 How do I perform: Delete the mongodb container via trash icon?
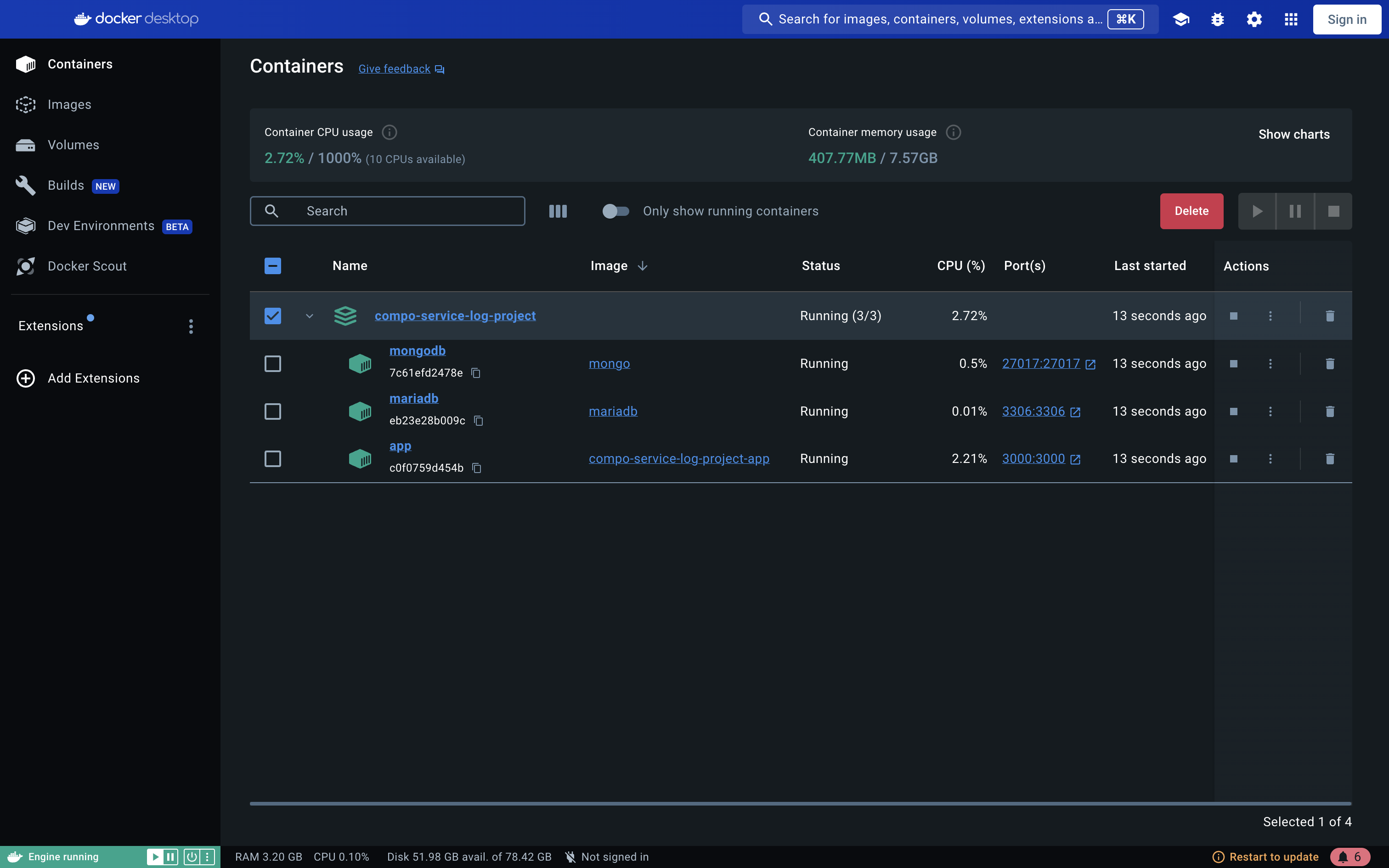[1330, 363]
